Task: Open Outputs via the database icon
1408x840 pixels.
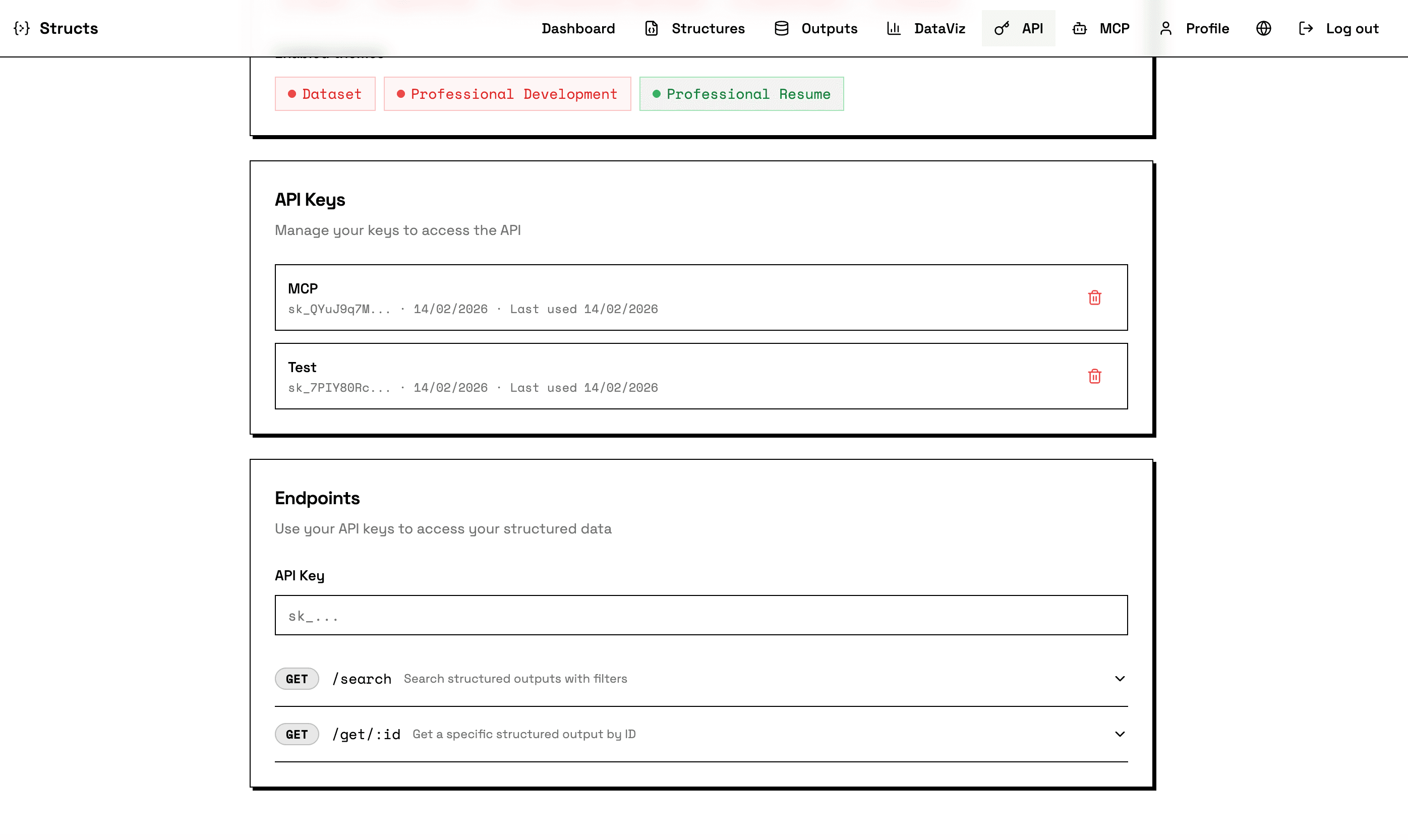Action: point(781,28)
